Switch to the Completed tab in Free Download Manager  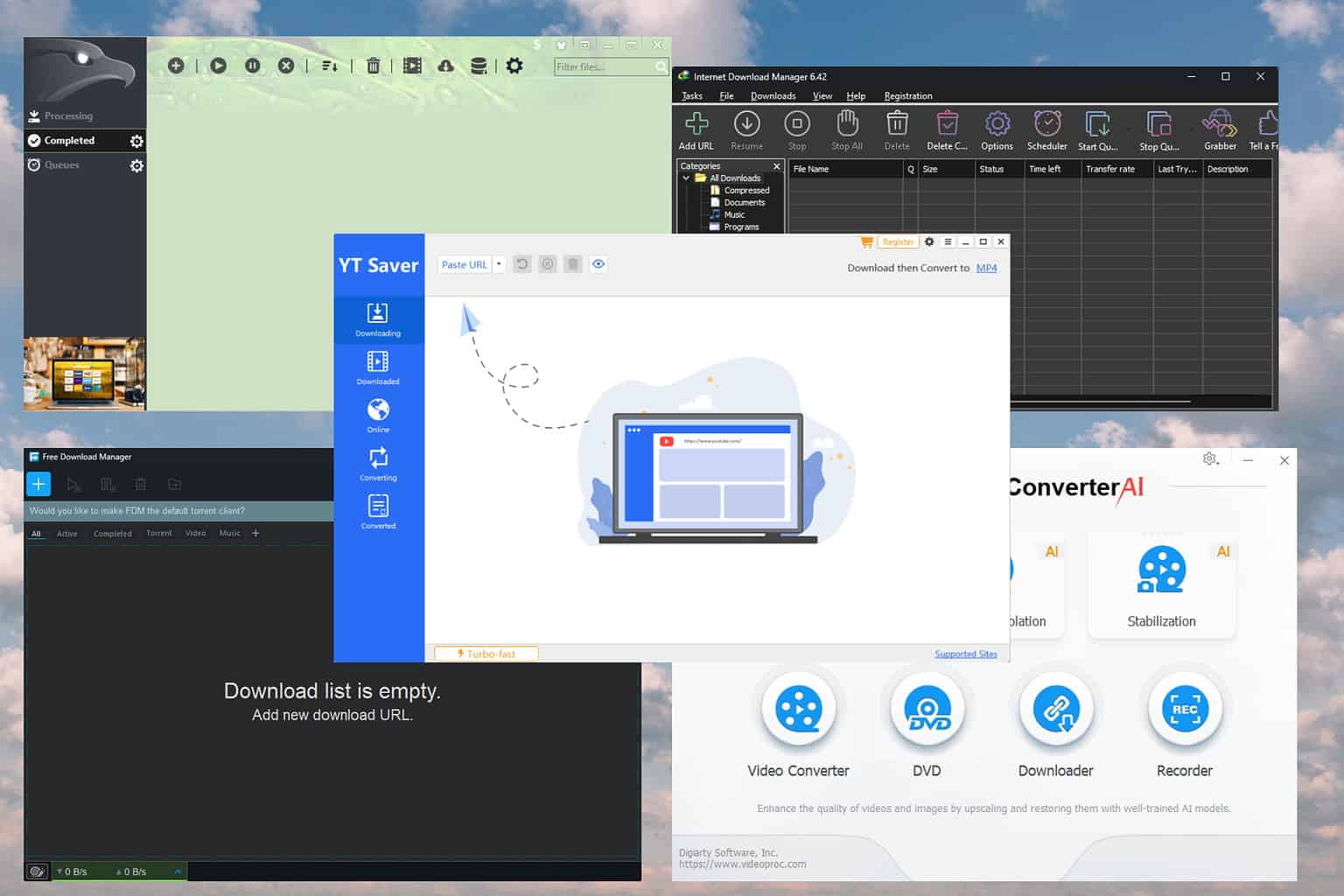tap(112, 533)
